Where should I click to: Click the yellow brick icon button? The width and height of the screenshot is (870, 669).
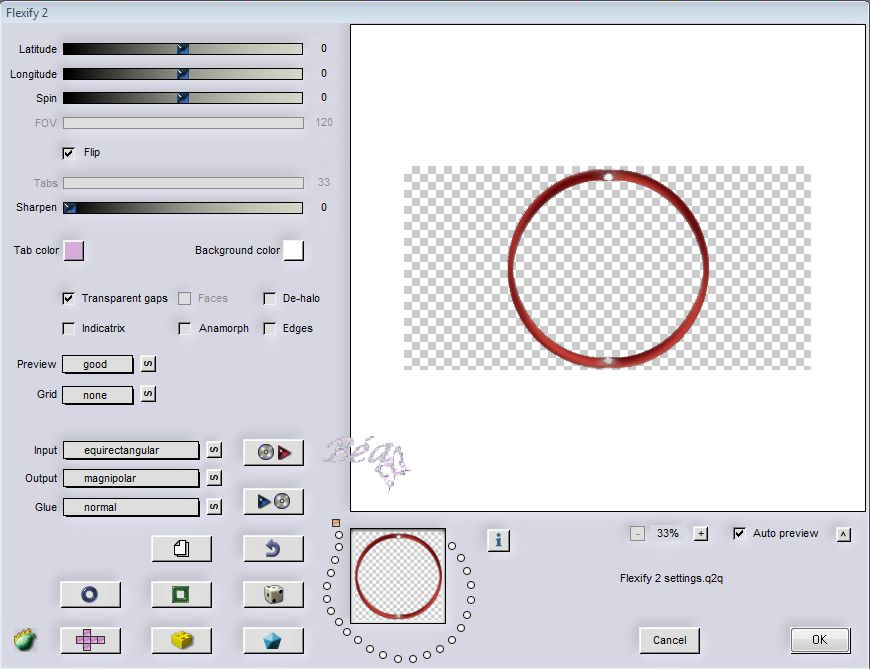181,640
